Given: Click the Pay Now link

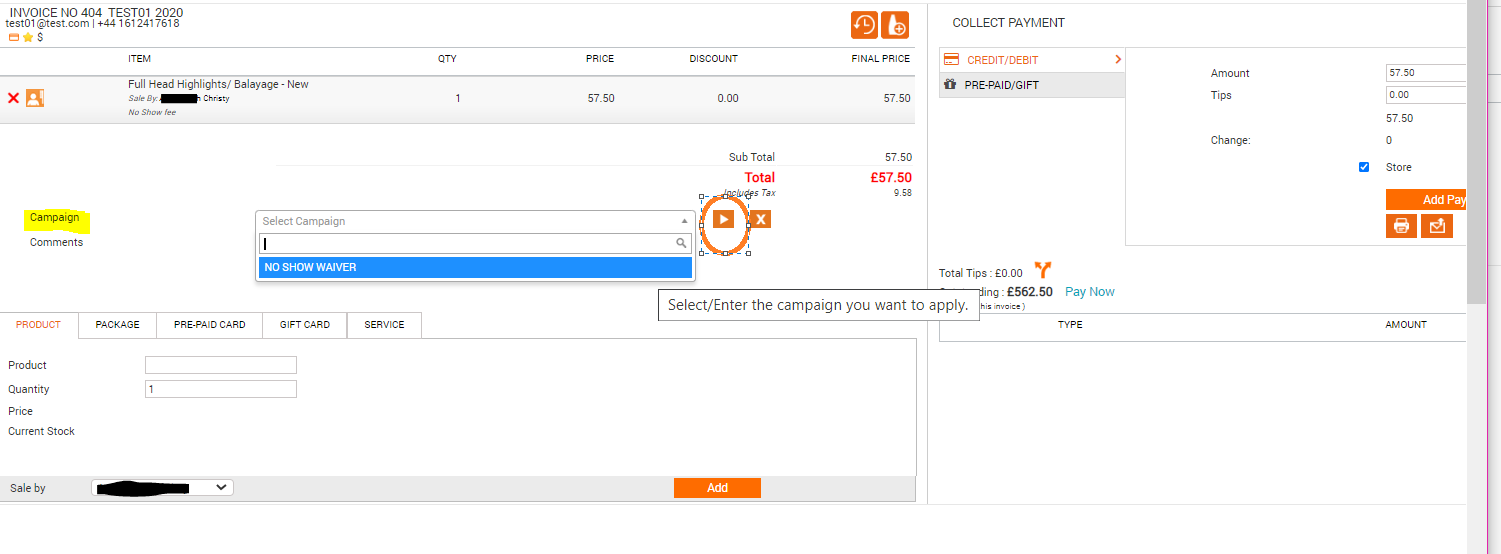Looking at the screenshot, I should click(1090, 292).
